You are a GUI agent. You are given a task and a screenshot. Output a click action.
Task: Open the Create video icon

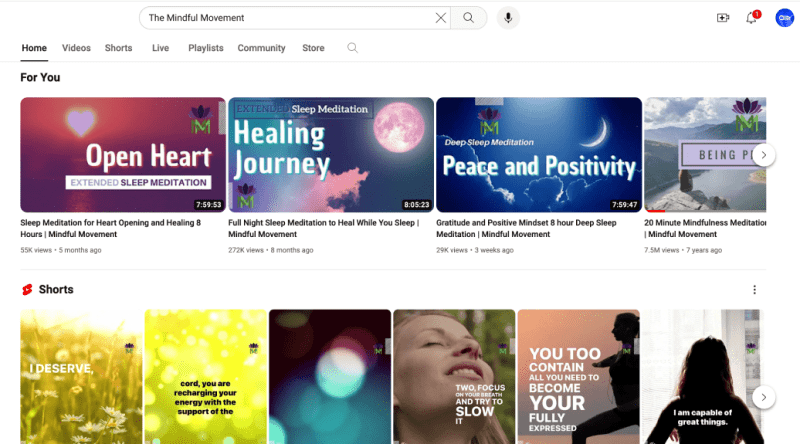coord(722,18)
